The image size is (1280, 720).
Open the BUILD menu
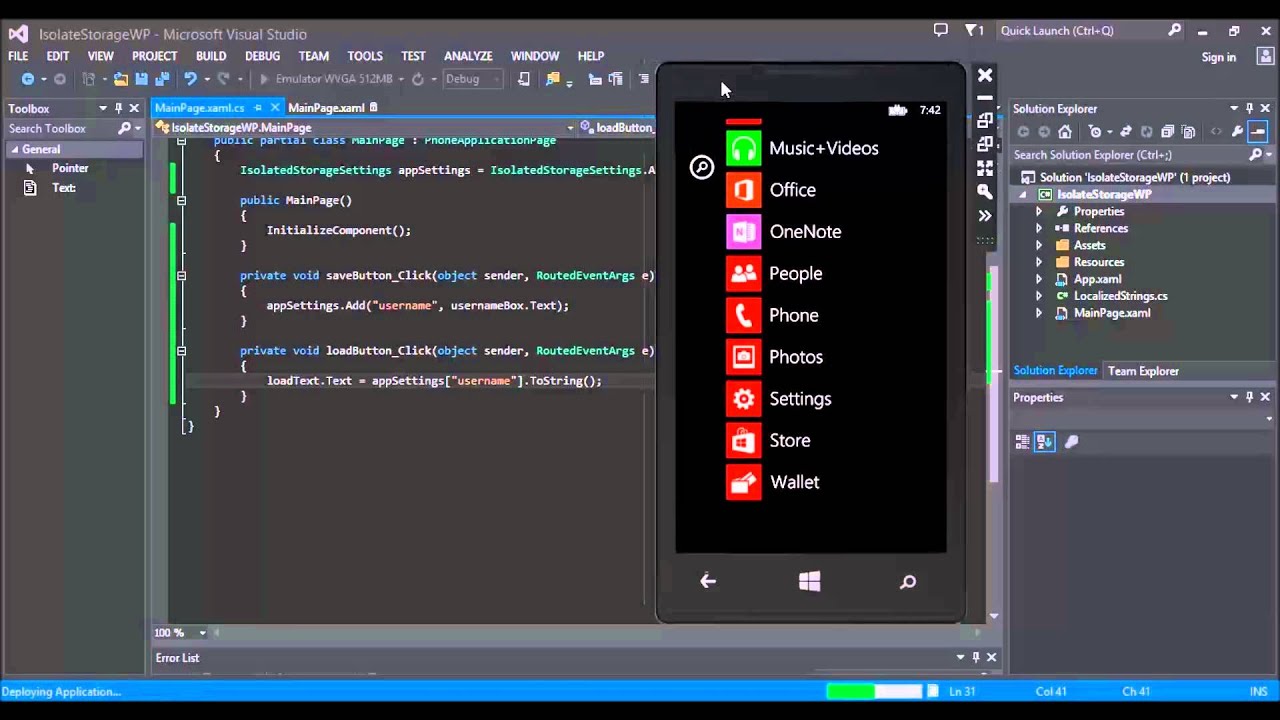211,56
